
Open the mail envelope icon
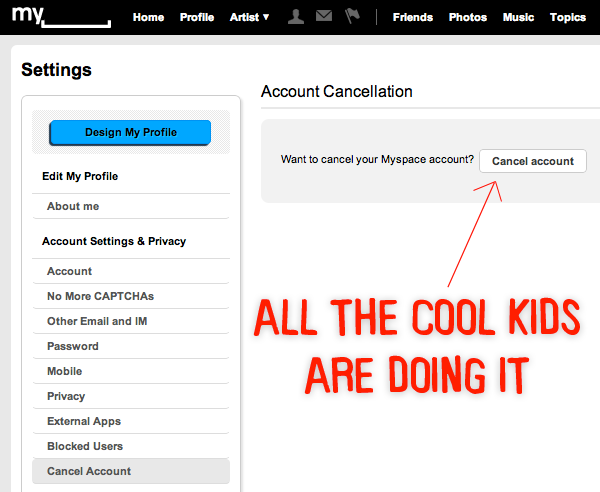pyautogui.click(x=324, y=16)
